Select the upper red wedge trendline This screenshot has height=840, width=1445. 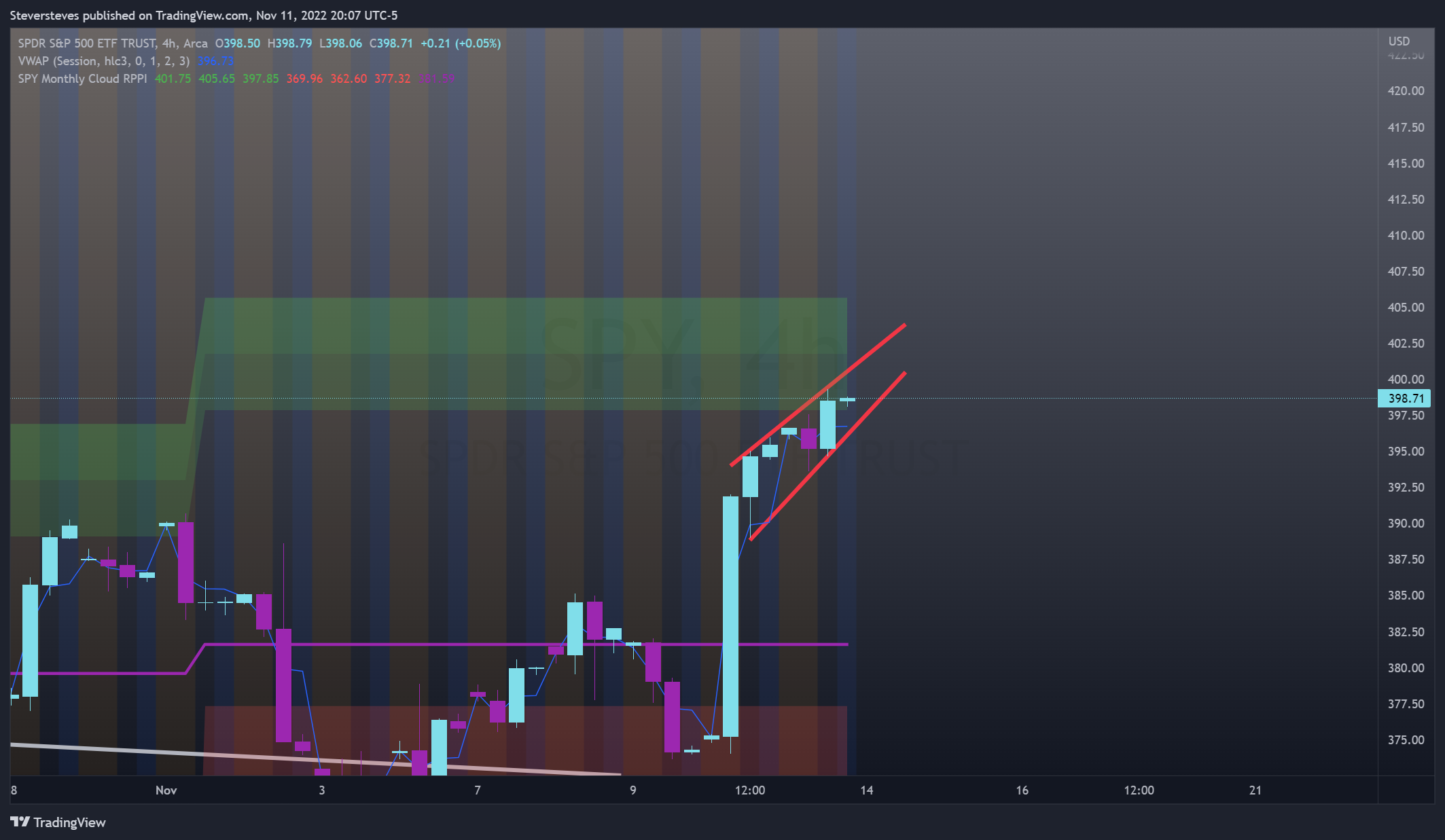pyautogui.click(x=817, y=395)
